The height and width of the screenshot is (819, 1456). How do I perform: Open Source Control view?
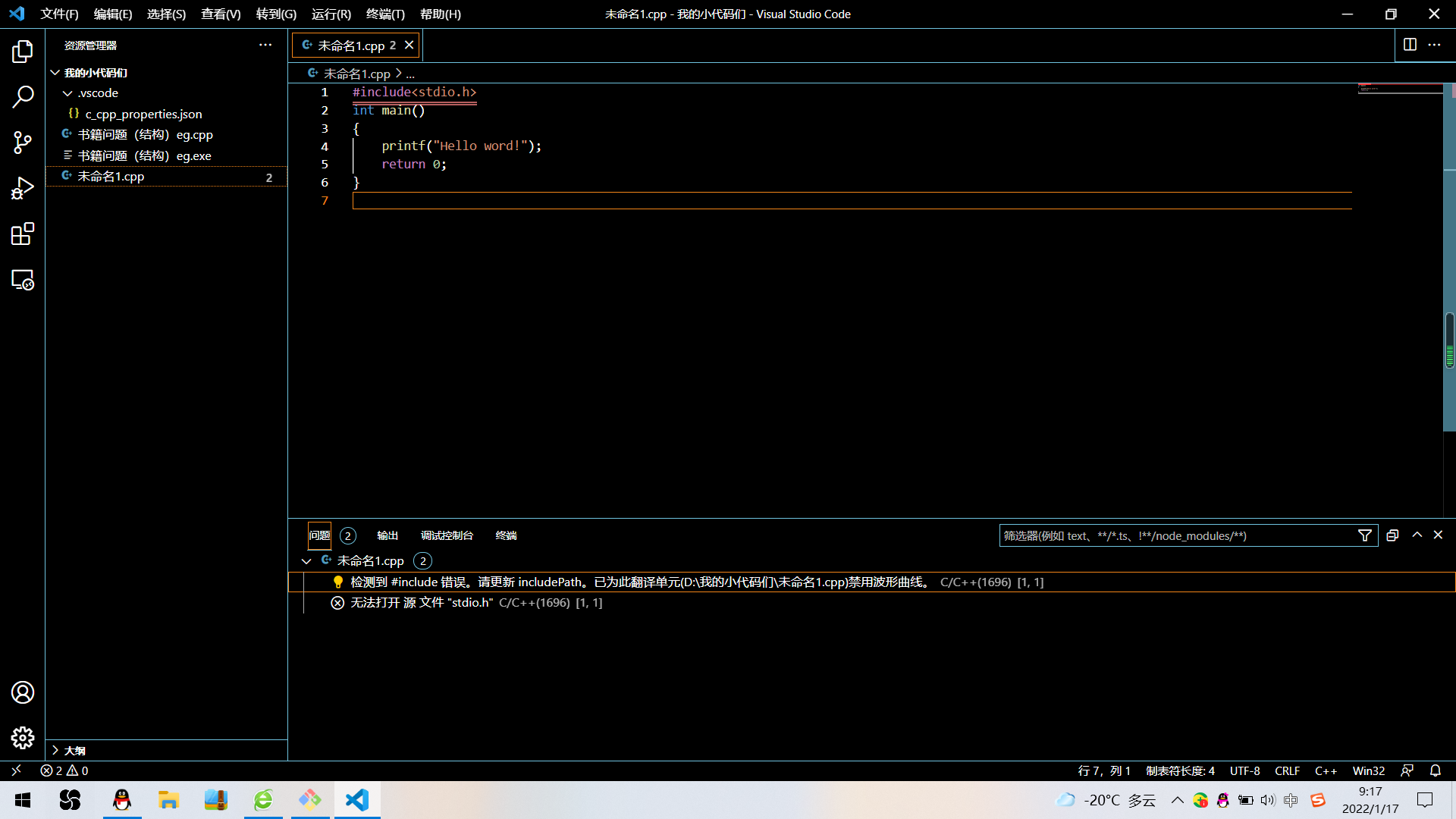pos(23,143)
